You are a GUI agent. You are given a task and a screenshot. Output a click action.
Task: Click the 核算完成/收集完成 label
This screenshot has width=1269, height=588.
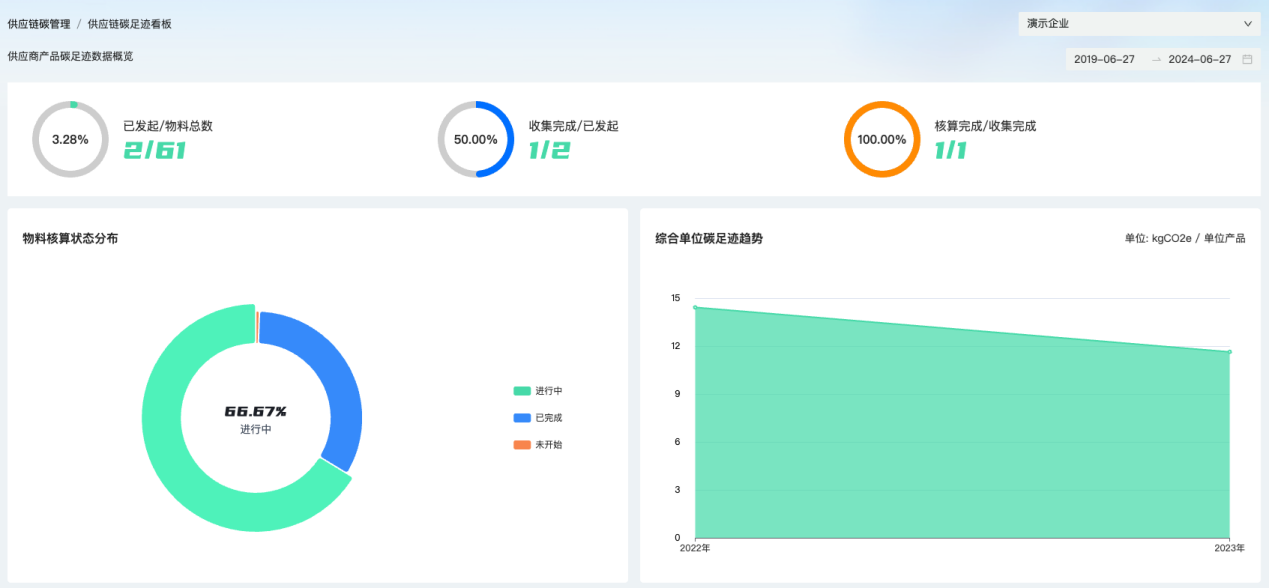pos(985,126)
